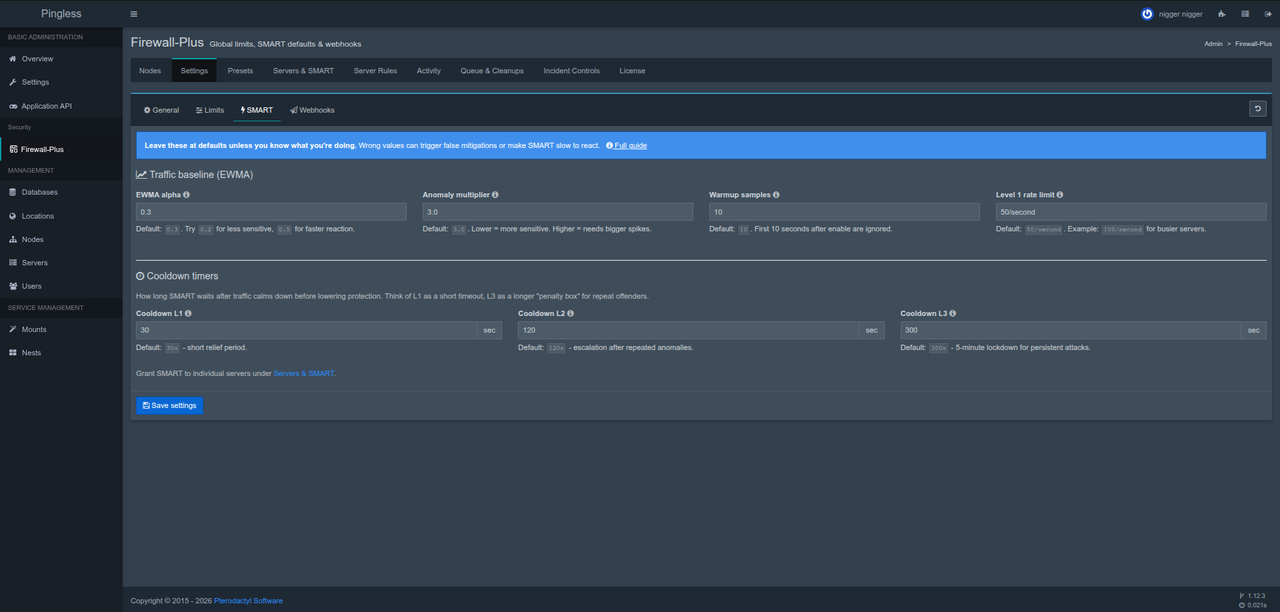Click the version number 1.12.3 in the footer
This screenshot has height=612, width=1280.
click(1257, 596)
